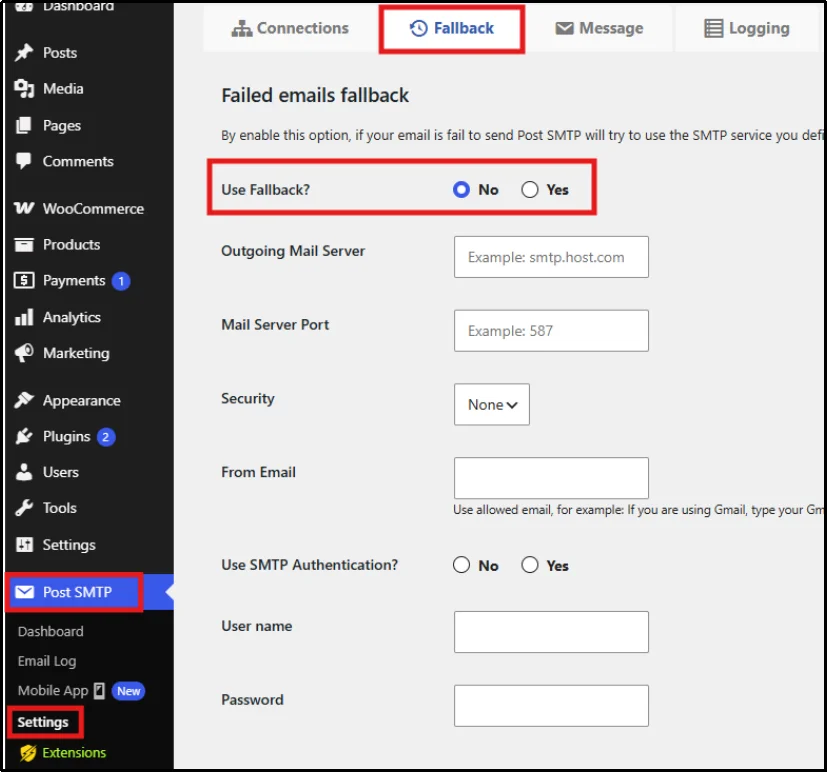Click the Marketing megaphone icon
This screenshot has width=828, height=773.
pos(24,353)
